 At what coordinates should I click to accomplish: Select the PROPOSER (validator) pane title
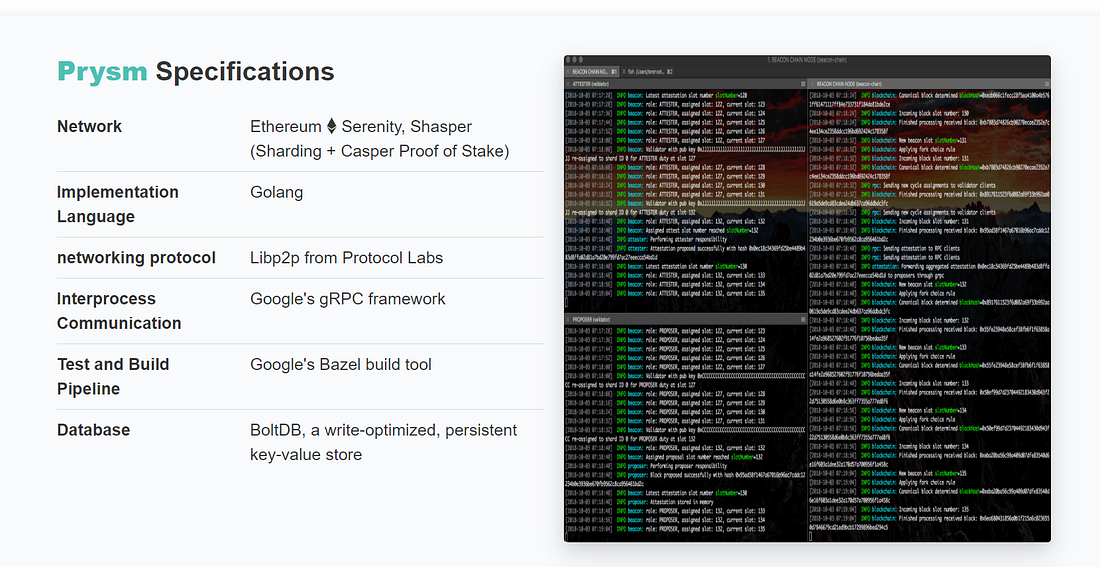[x=591, y=319]
